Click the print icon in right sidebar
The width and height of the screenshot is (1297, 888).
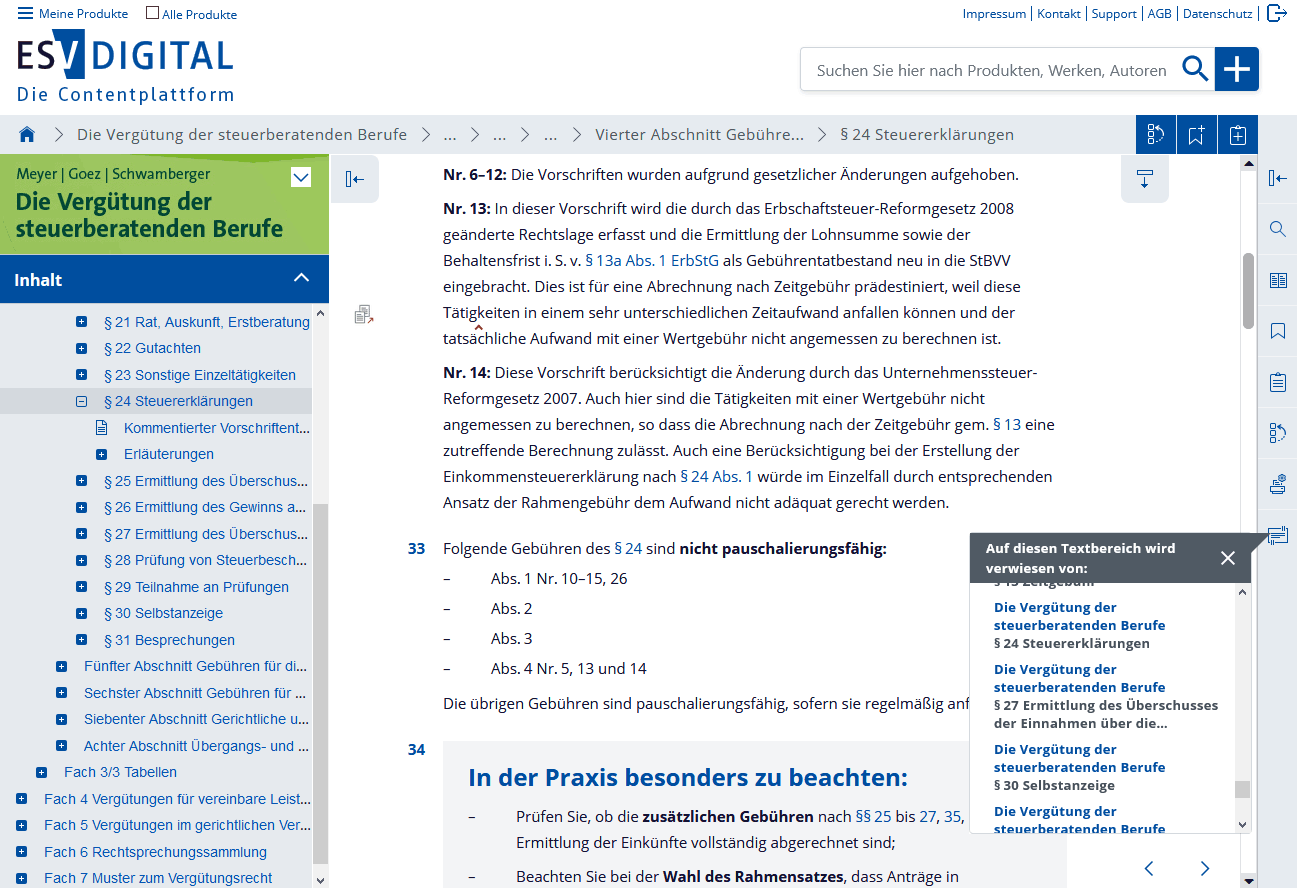pos(1277,484)
